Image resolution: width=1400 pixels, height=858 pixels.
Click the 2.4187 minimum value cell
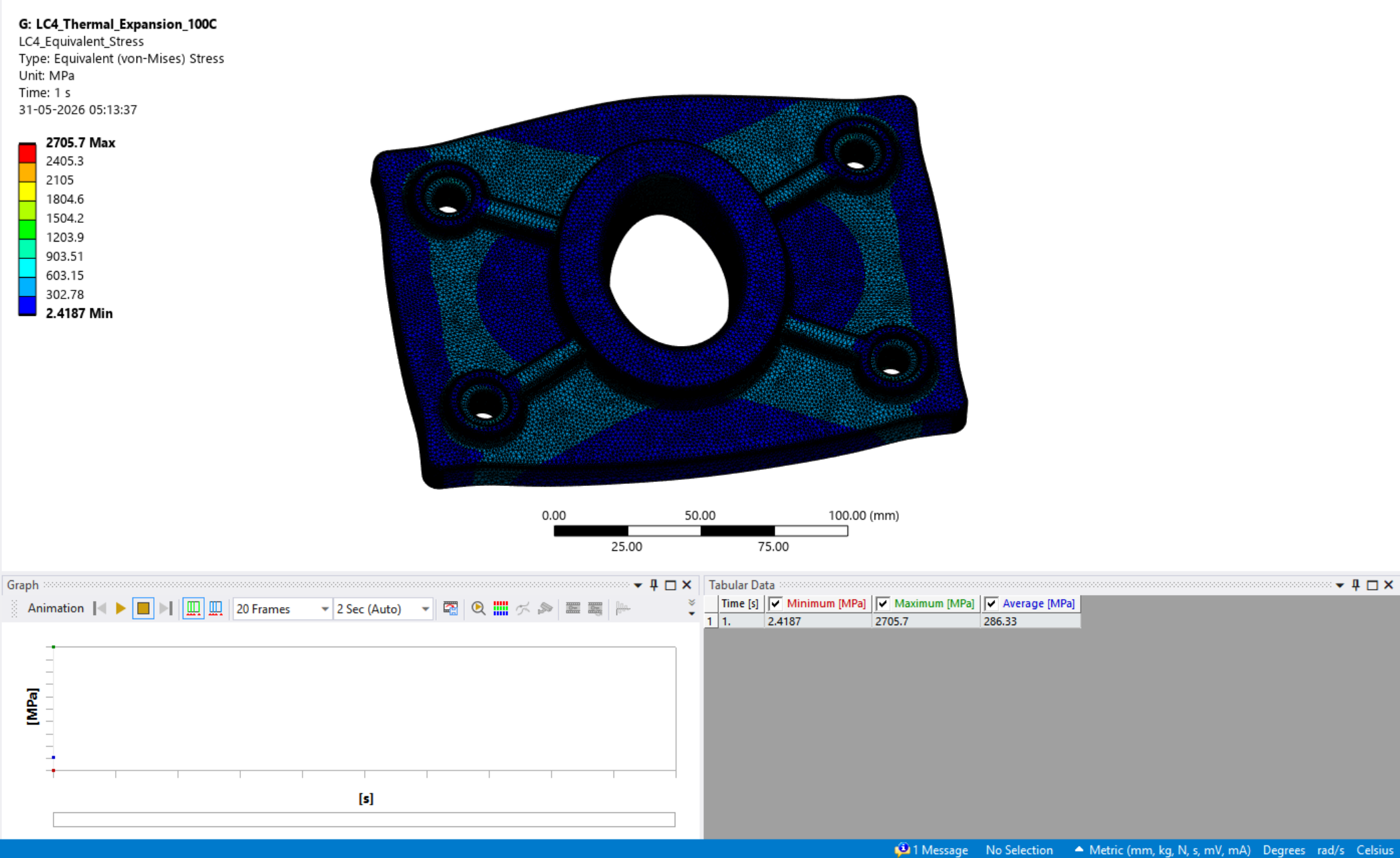click(818, 621)
